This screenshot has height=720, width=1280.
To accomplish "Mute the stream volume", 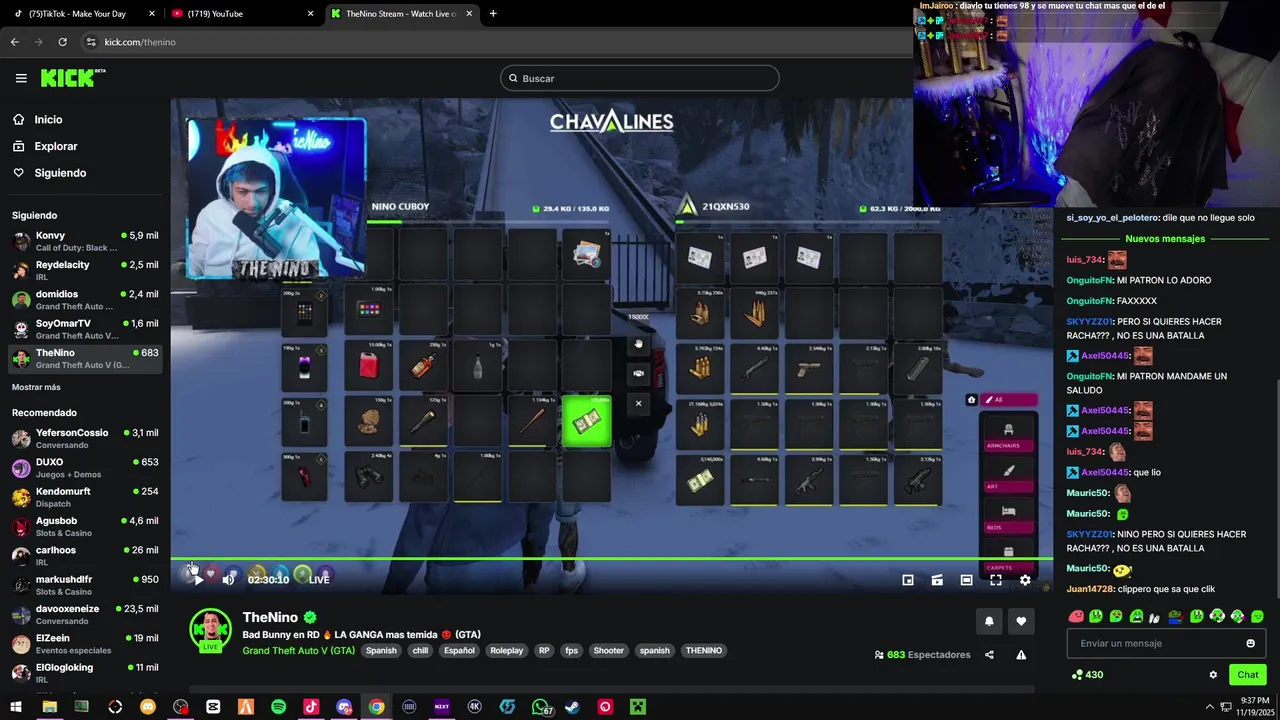I will [228, 579].
